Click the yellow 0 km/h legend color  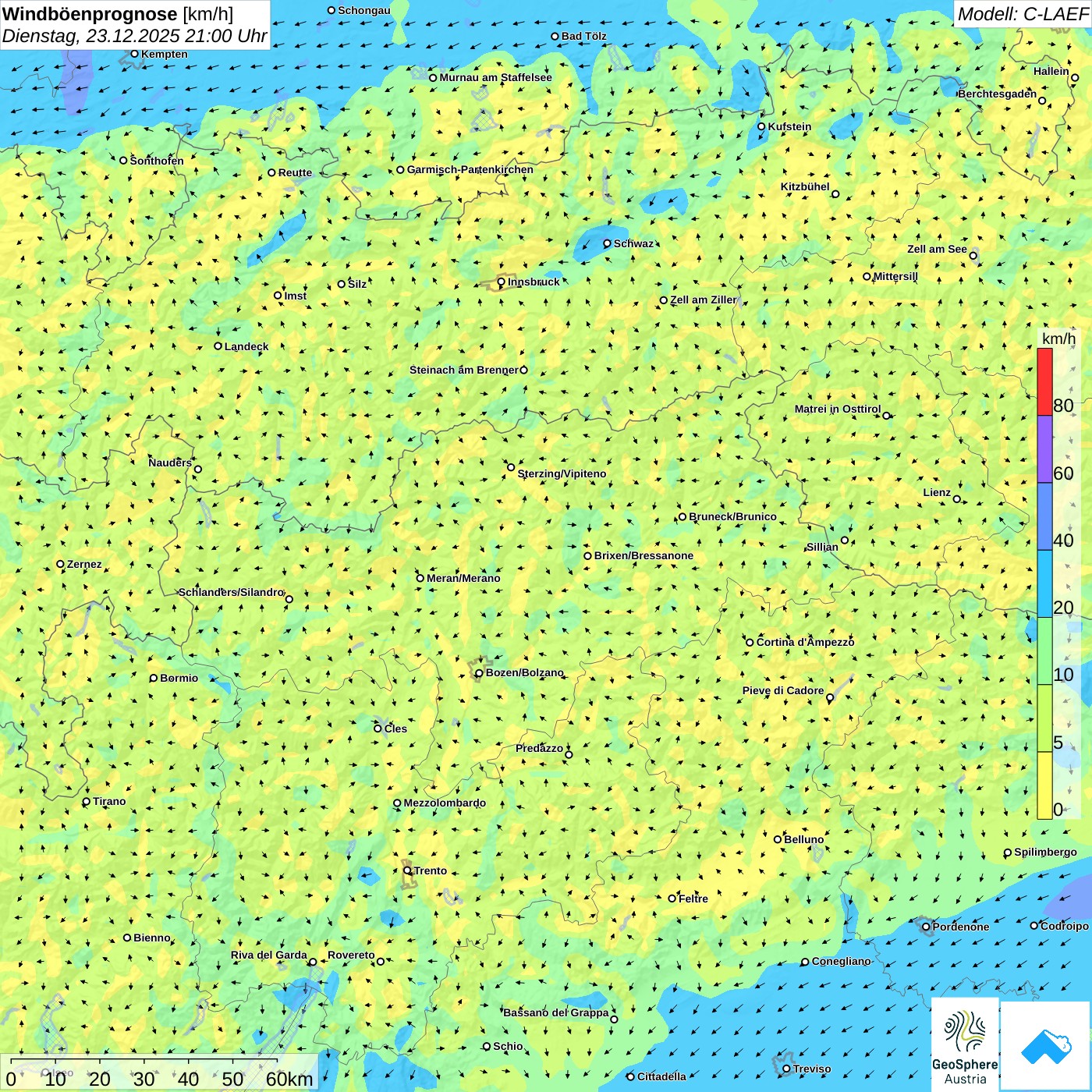coord(1044,785)
